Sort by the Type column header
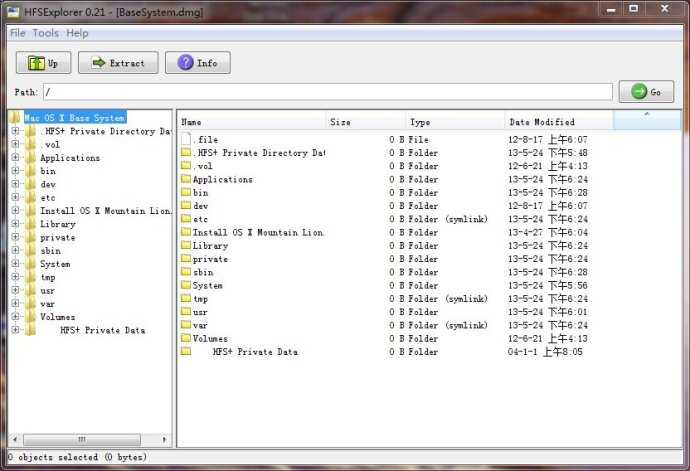 point(455,122)
